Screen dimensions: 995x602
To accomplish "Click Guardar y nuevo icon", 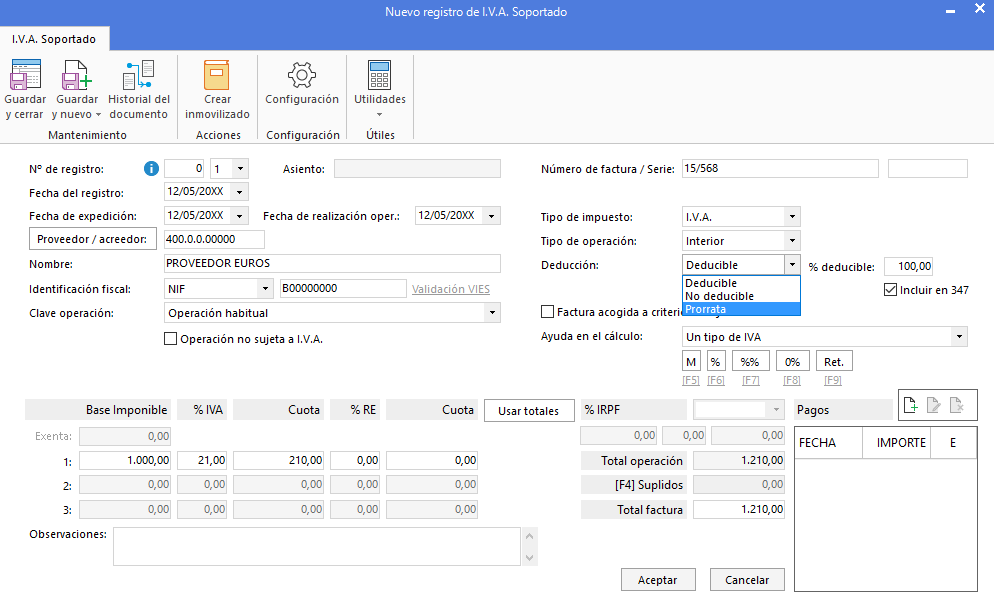I will coord(77,75).
